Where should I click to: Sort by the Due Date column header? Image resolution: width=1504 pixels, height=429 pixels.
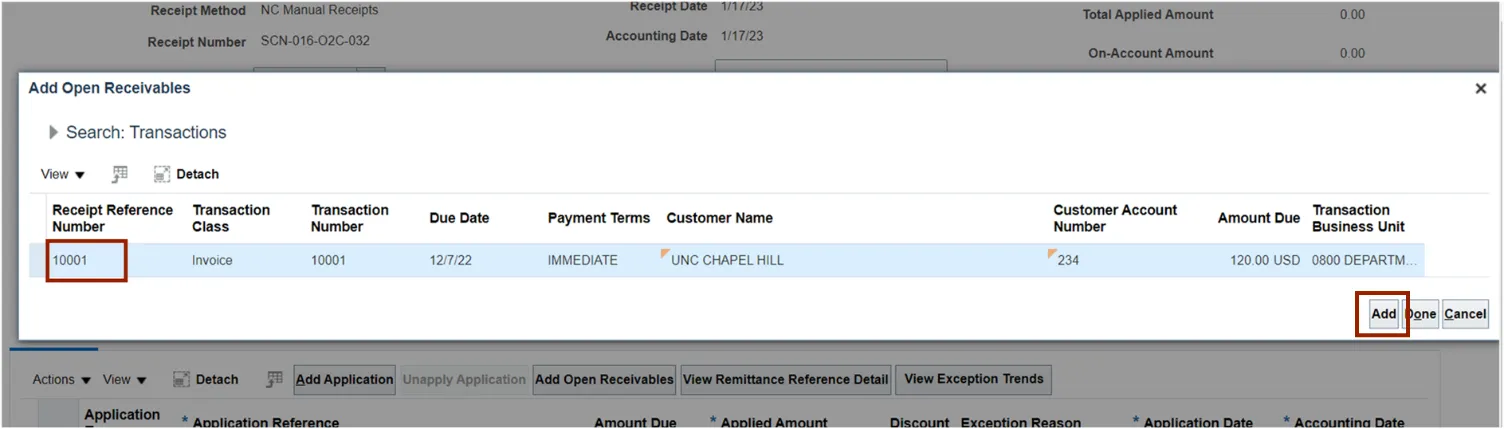459,218
